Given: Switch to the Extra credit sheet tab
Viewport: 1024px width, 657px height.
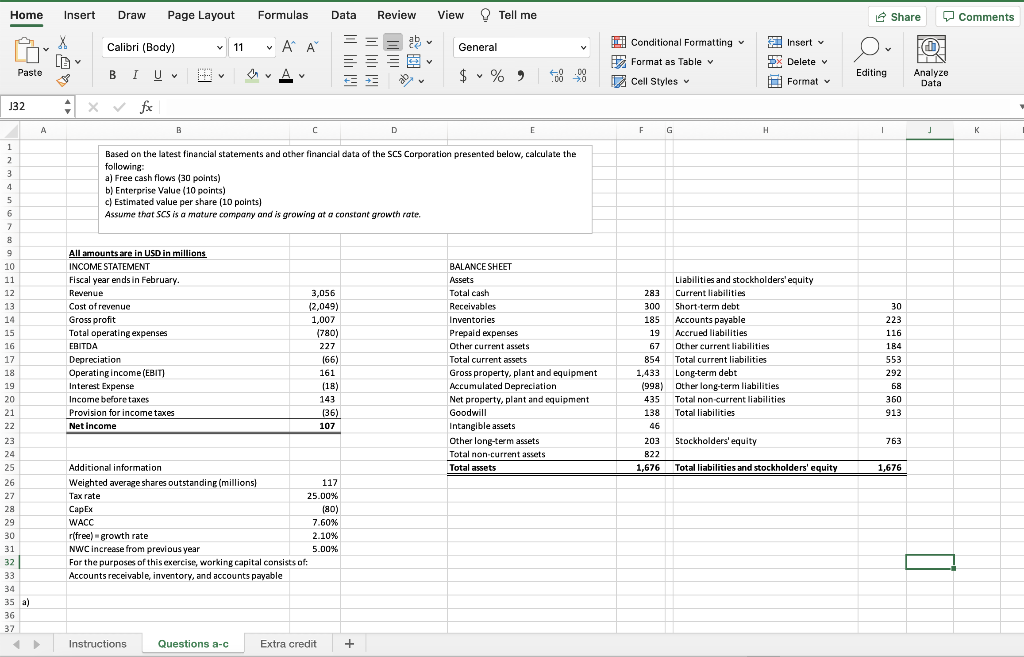Looking at the screenshot, I should coord(288,644).
